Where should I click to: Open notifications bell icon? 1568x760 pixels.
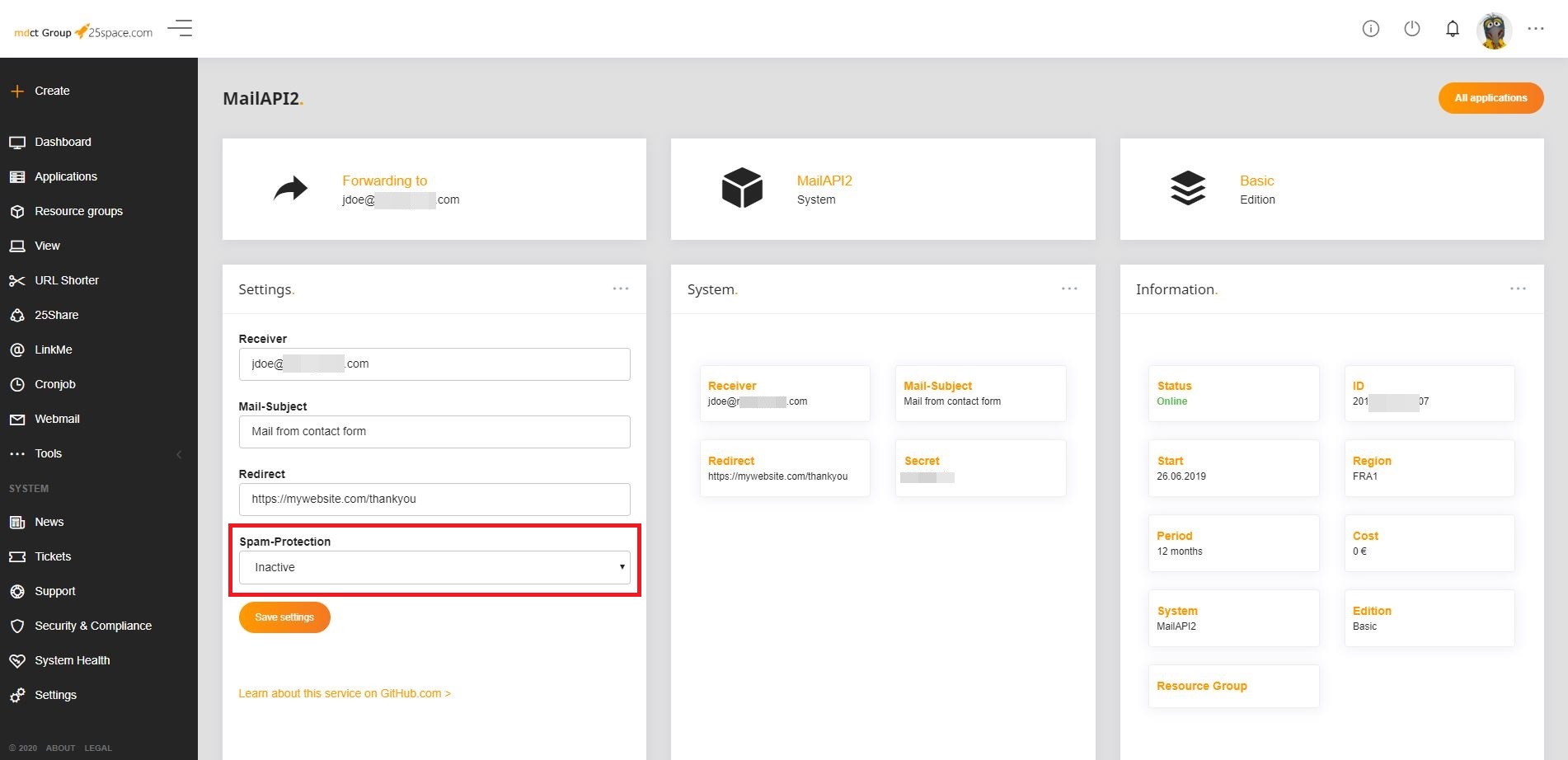point(1453,29)
